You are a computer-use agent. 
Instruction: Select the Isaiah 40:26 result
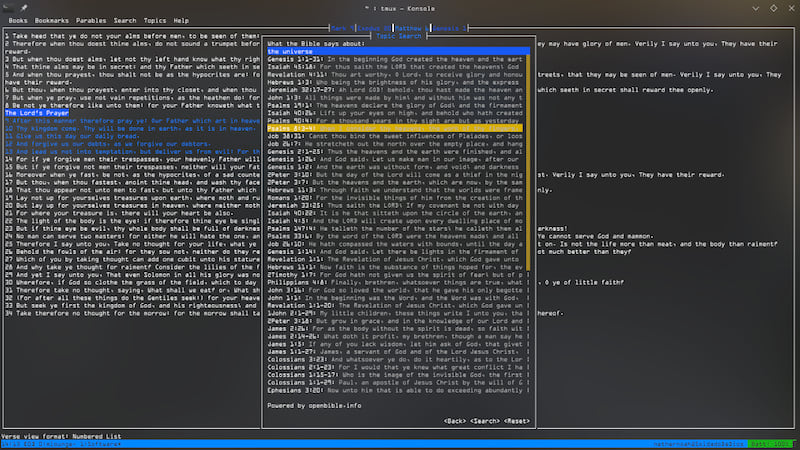pos(395,113)
